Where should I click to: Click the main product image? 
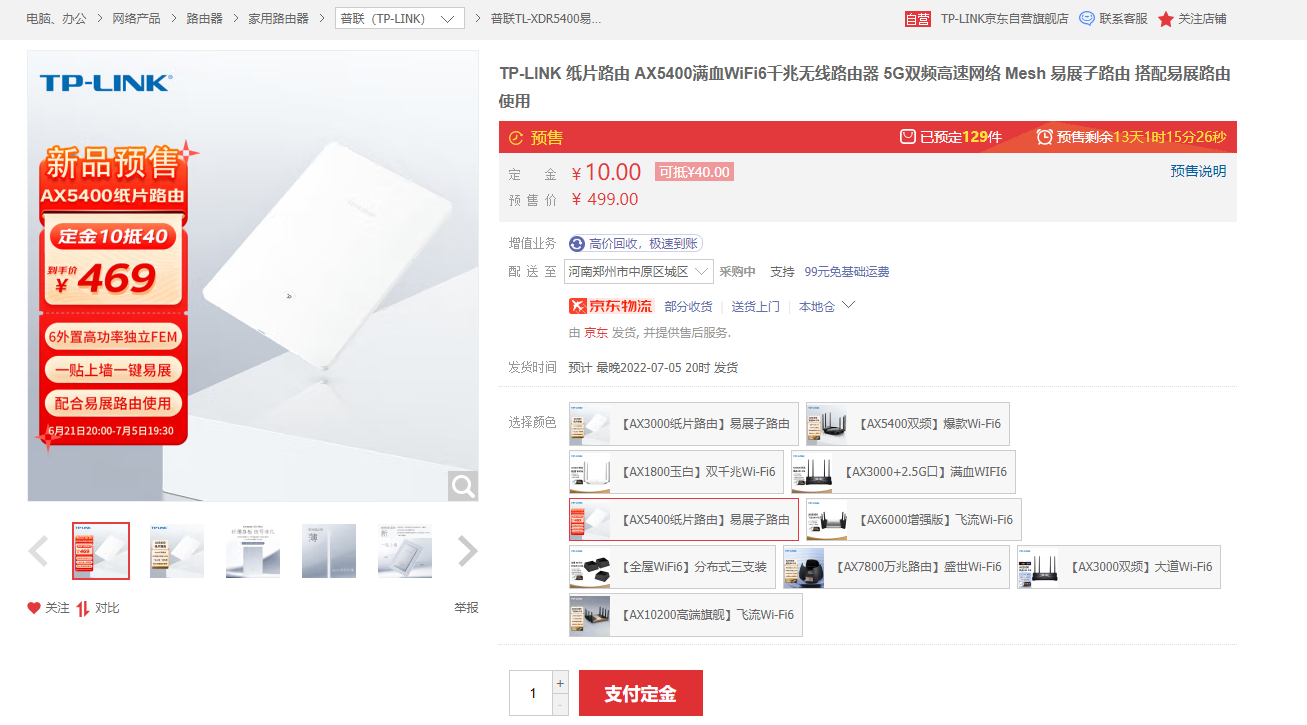[x=253, y=276]
